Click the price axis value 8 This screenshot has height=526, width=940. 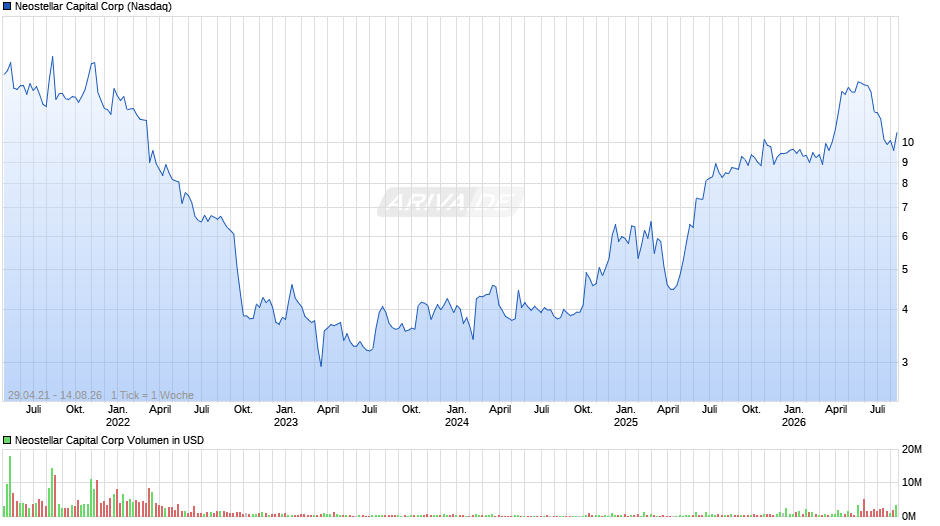pos(905,183)
